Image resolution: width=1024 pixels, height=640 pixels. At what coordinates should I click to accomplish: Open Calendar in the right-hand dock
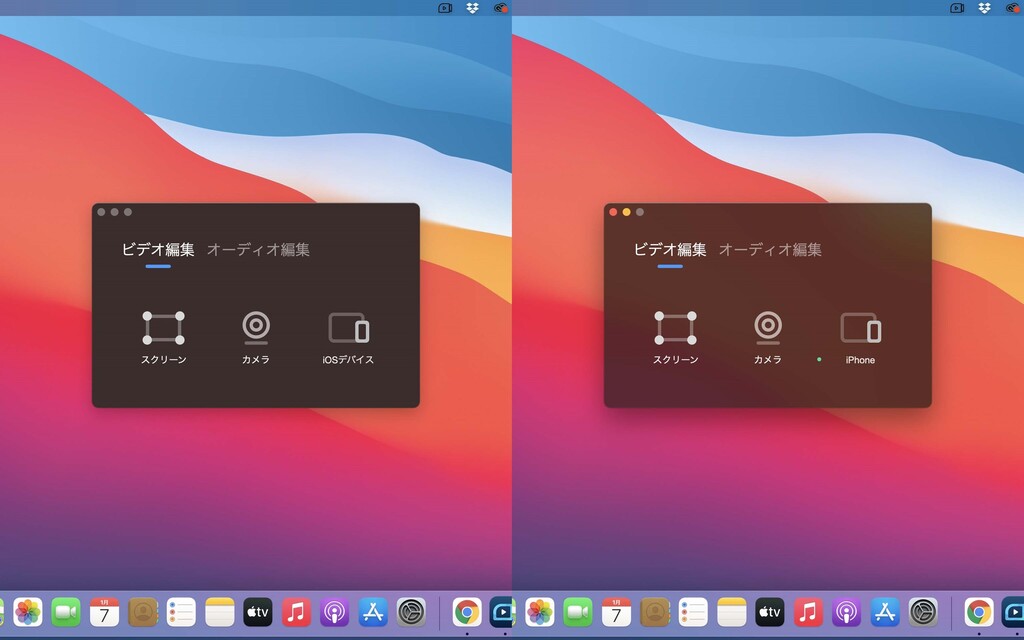616,613
